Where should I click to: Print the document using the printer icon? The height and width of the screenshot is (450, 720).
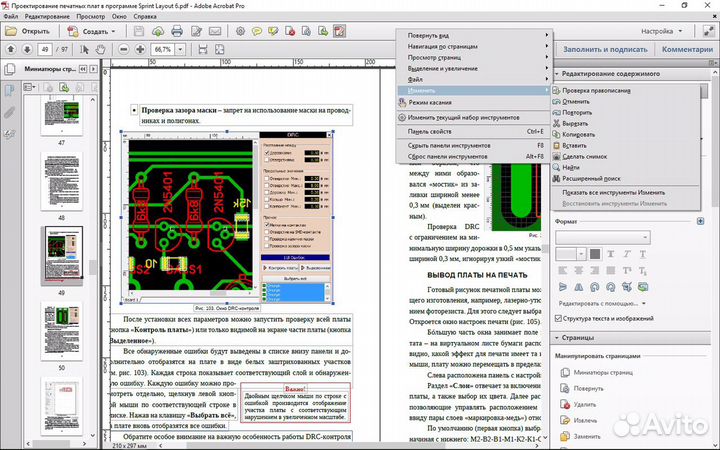pyautogui.click(x=177, y=31)
